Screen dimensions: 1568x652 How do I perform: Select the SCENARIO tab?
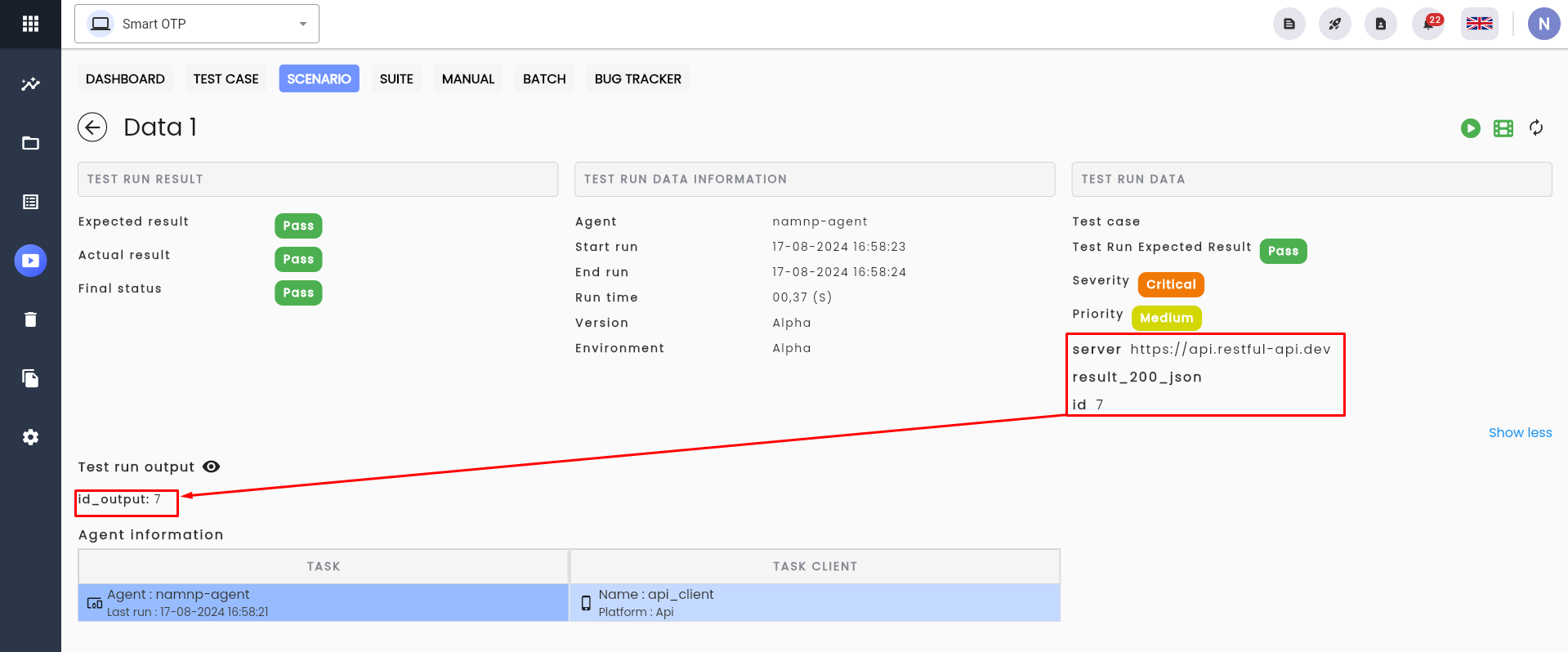click(x=319, y=78)
